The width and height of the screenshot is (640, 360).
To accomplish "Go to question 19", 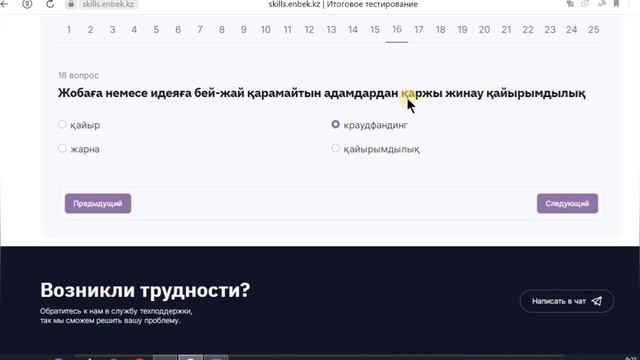I will (462, 29).
